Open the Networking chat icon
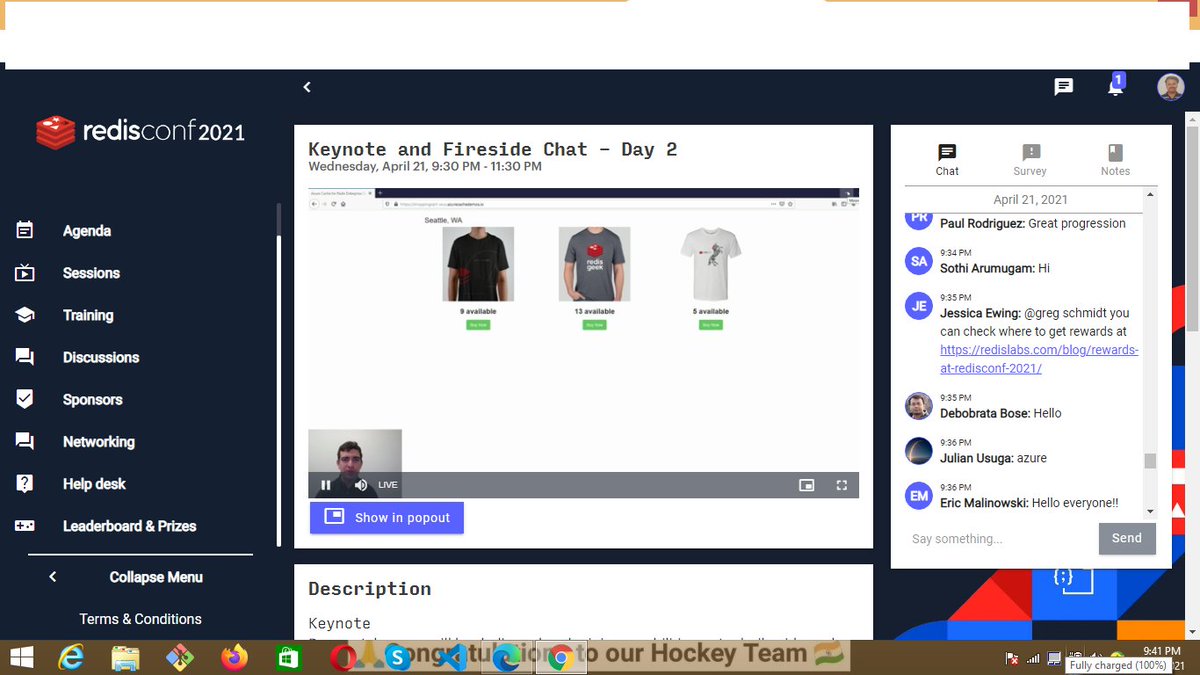 pyautogui.click(x=25, y=441)
